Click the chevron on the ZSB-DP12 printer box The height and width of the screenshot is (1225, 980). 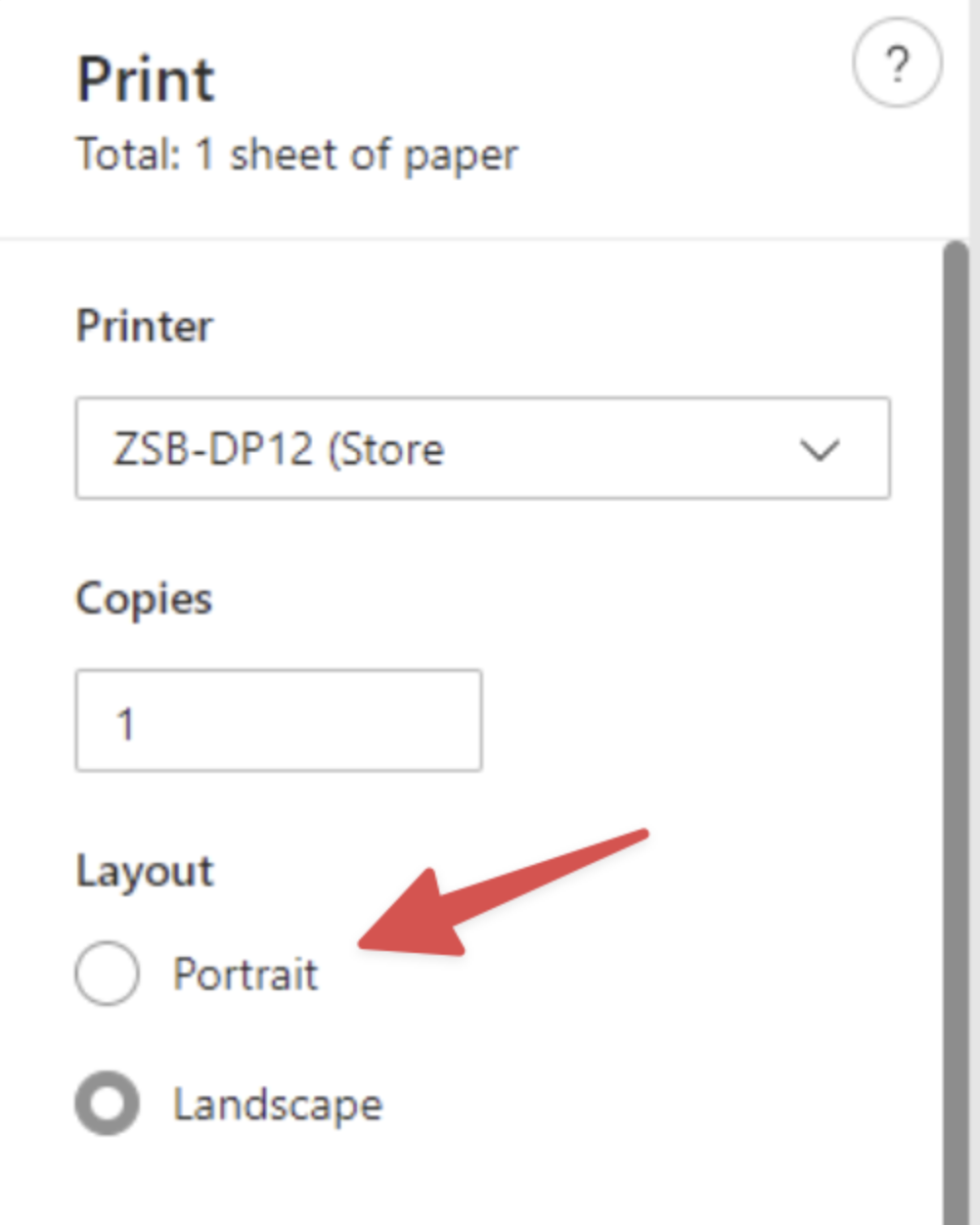820,449
